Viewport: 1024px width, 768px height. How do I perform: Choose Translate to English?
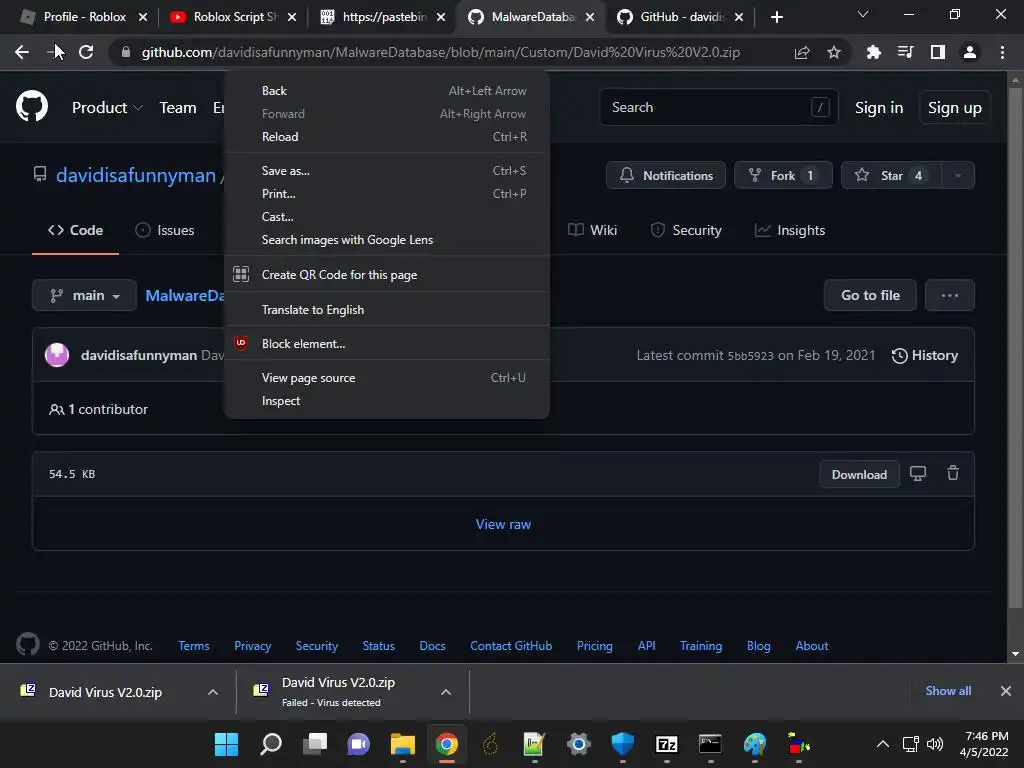coord(387,310)
